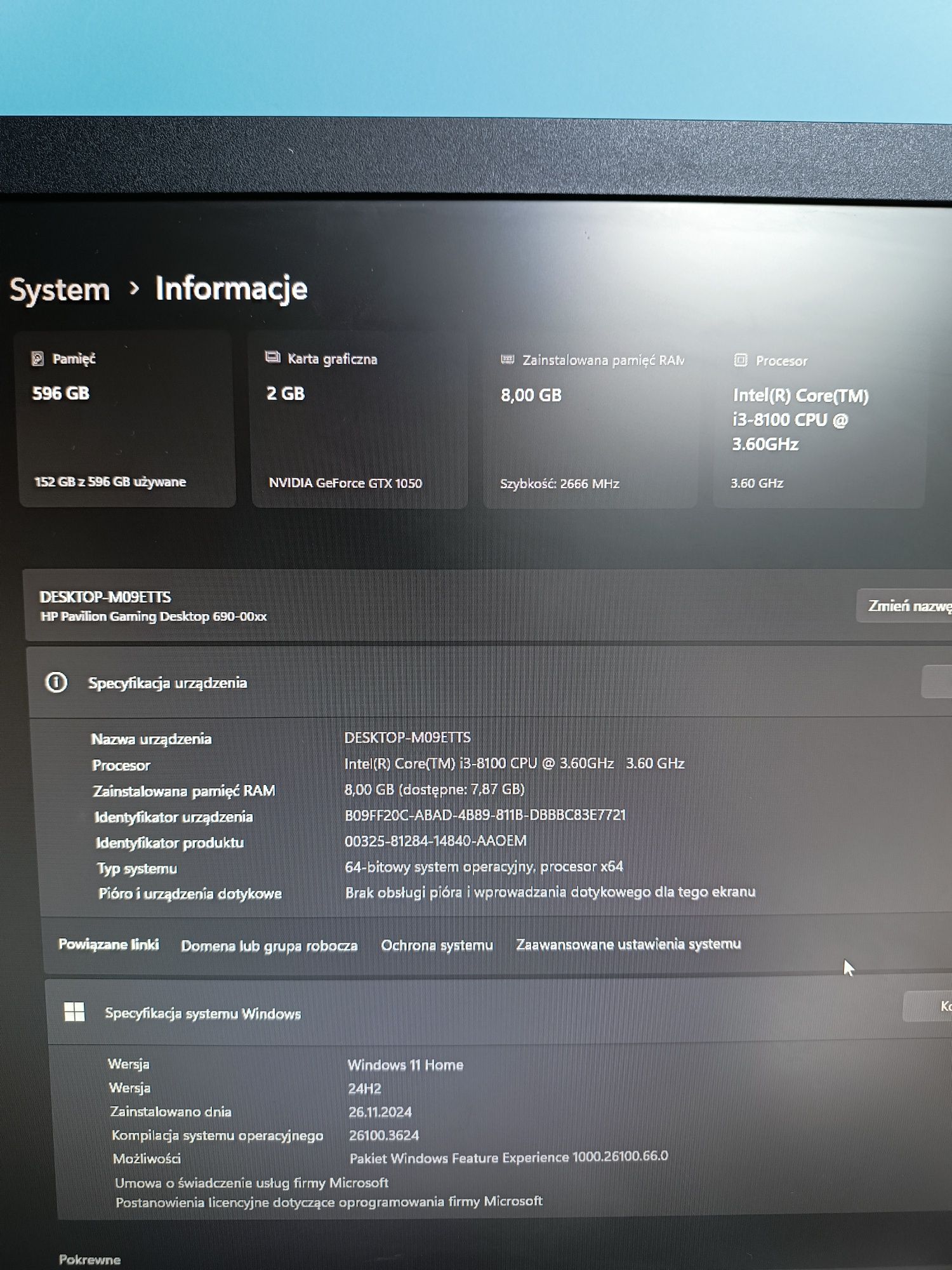Viewport: 952px width, 1270px height.
Task: Select the Brak obsługi pióra text
Action: click(550, 892)
